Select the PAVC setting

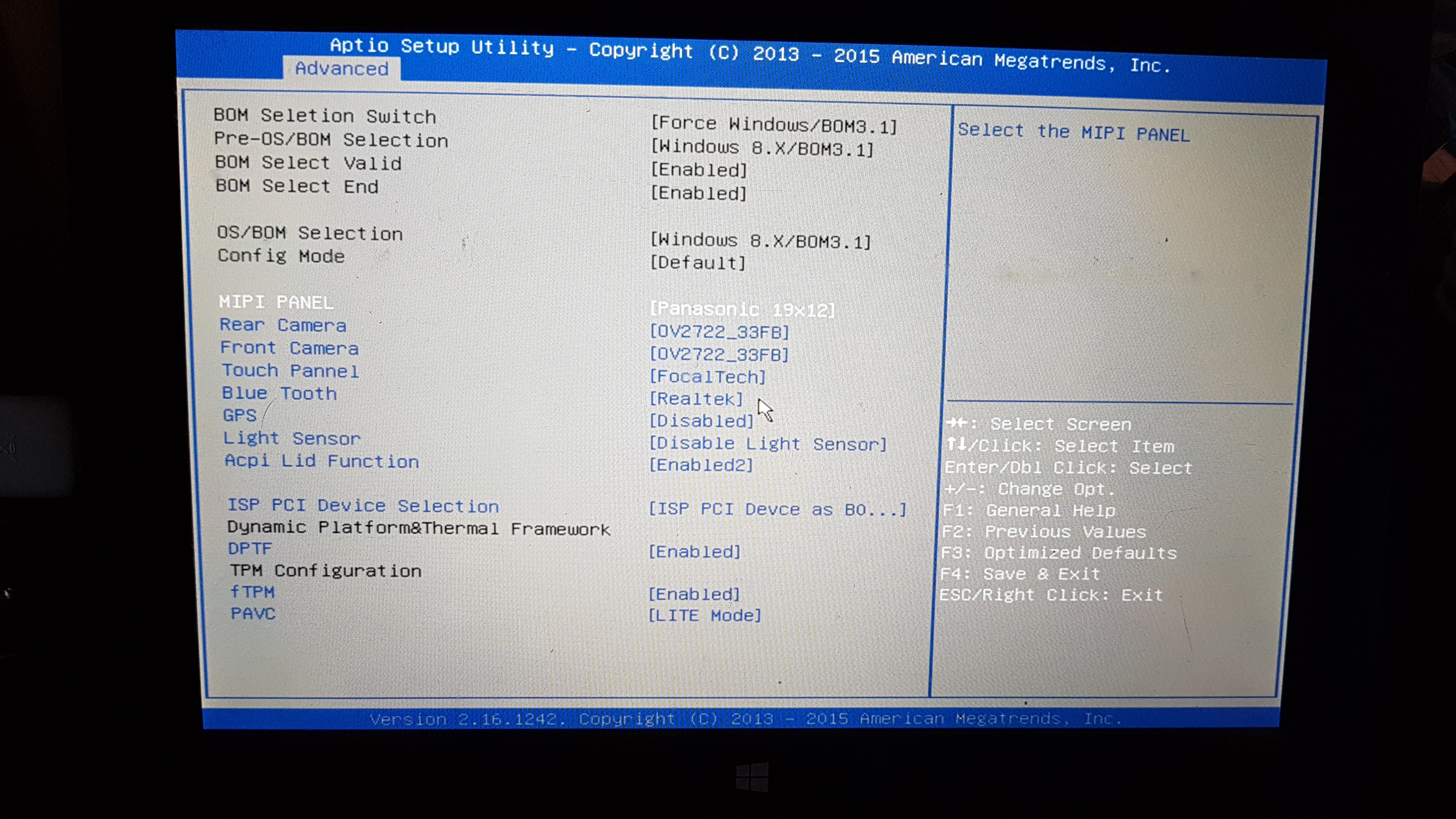pyautogui.click(x=253, y=614)
